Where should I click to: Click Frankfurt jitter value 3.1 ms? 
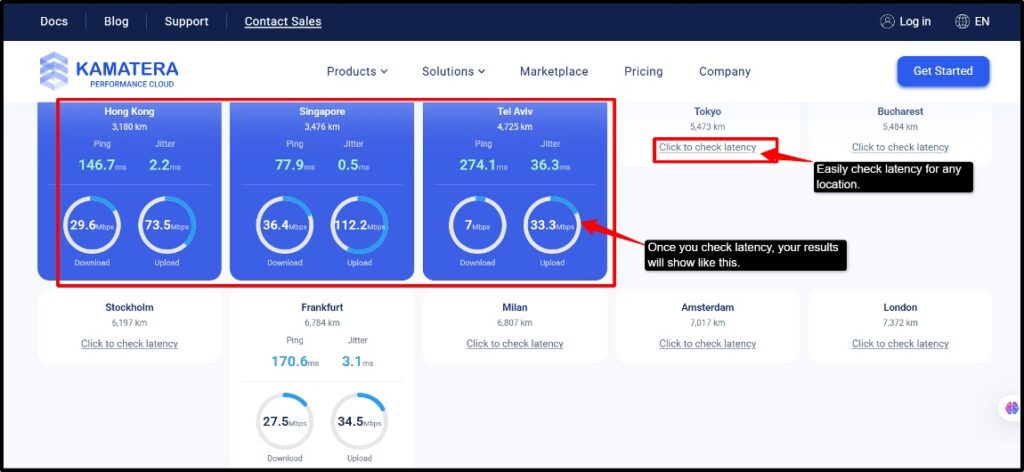click(357, 361)
